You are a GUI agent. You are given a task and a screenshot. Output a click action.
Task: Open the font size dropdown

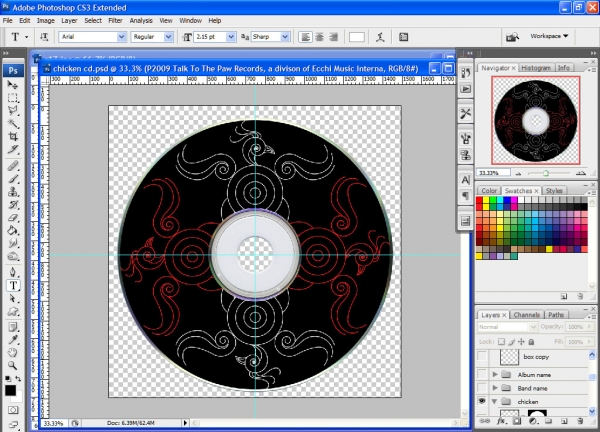coord(231,37)
